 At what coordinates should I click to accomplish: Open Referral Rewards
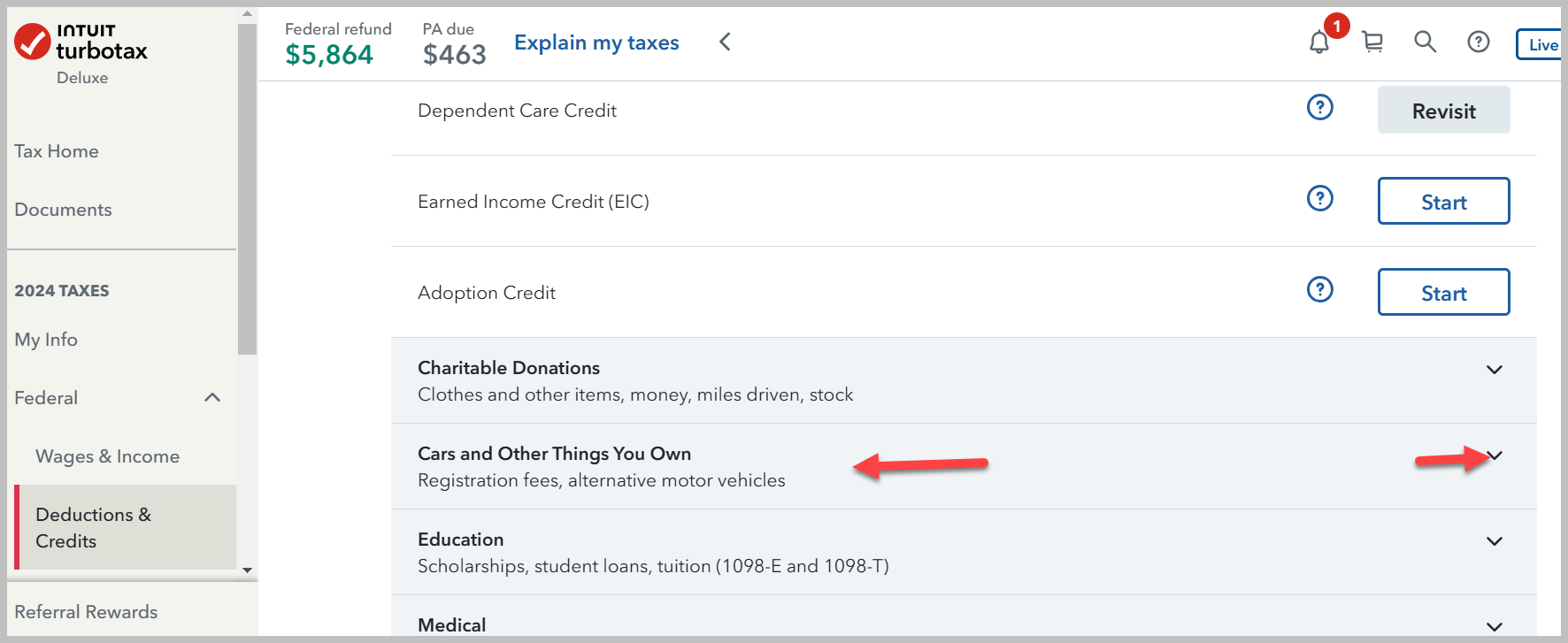coord(86,612)
